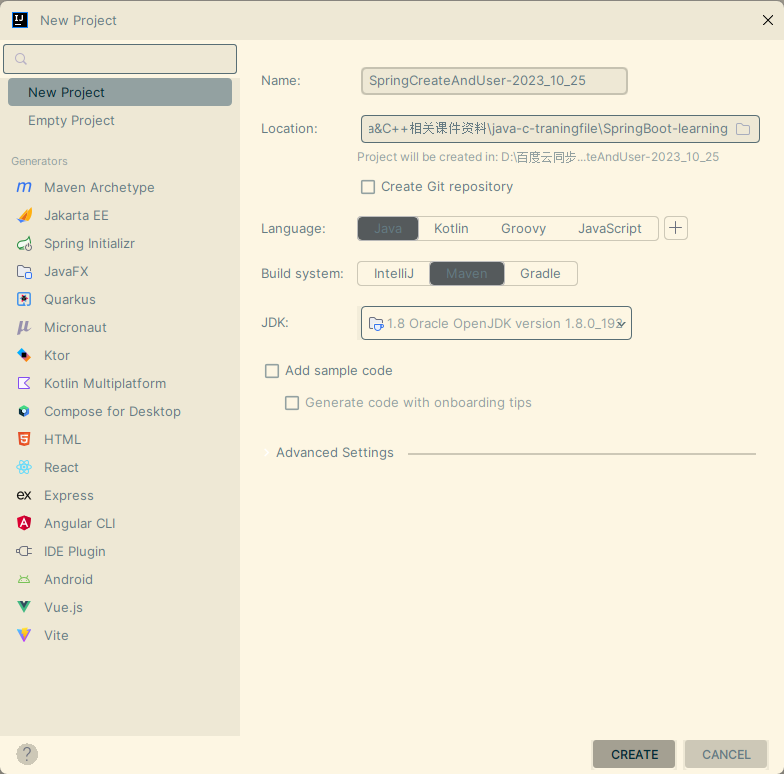The height and width of the screenshot is (774, 784).
Task: Click the Android label
Action: coord(68,580)
